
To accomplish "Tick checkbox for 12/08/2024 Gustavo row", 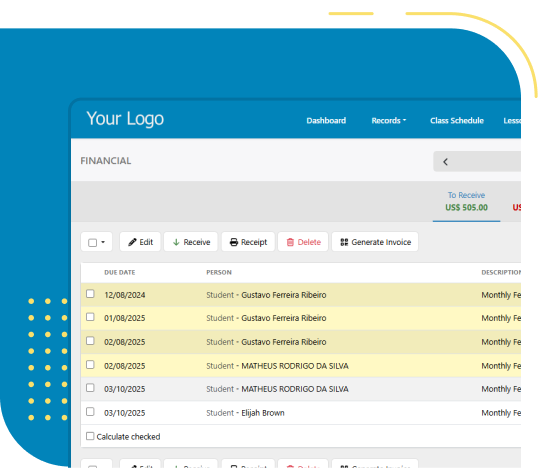I will click(90, 294).
